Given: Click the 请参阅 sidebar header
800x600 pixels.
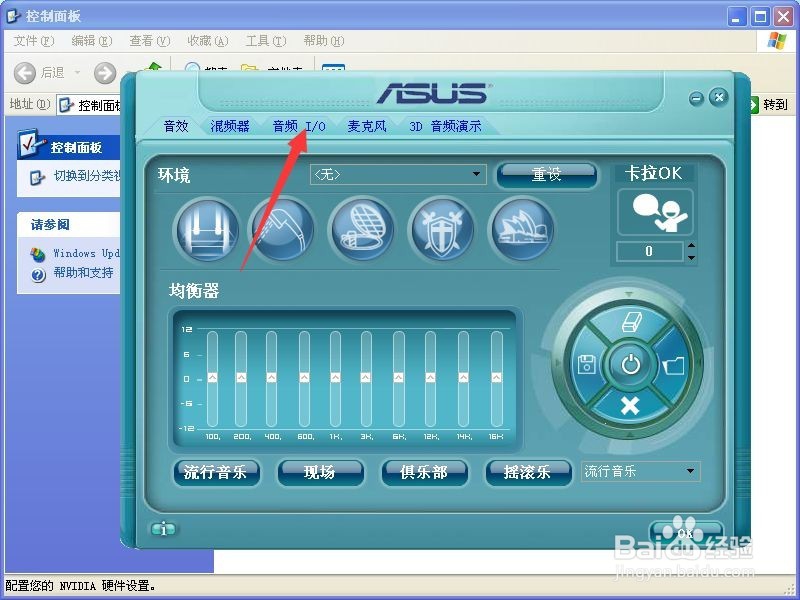Looking at the screenshot, I should (x=68, y=224).
